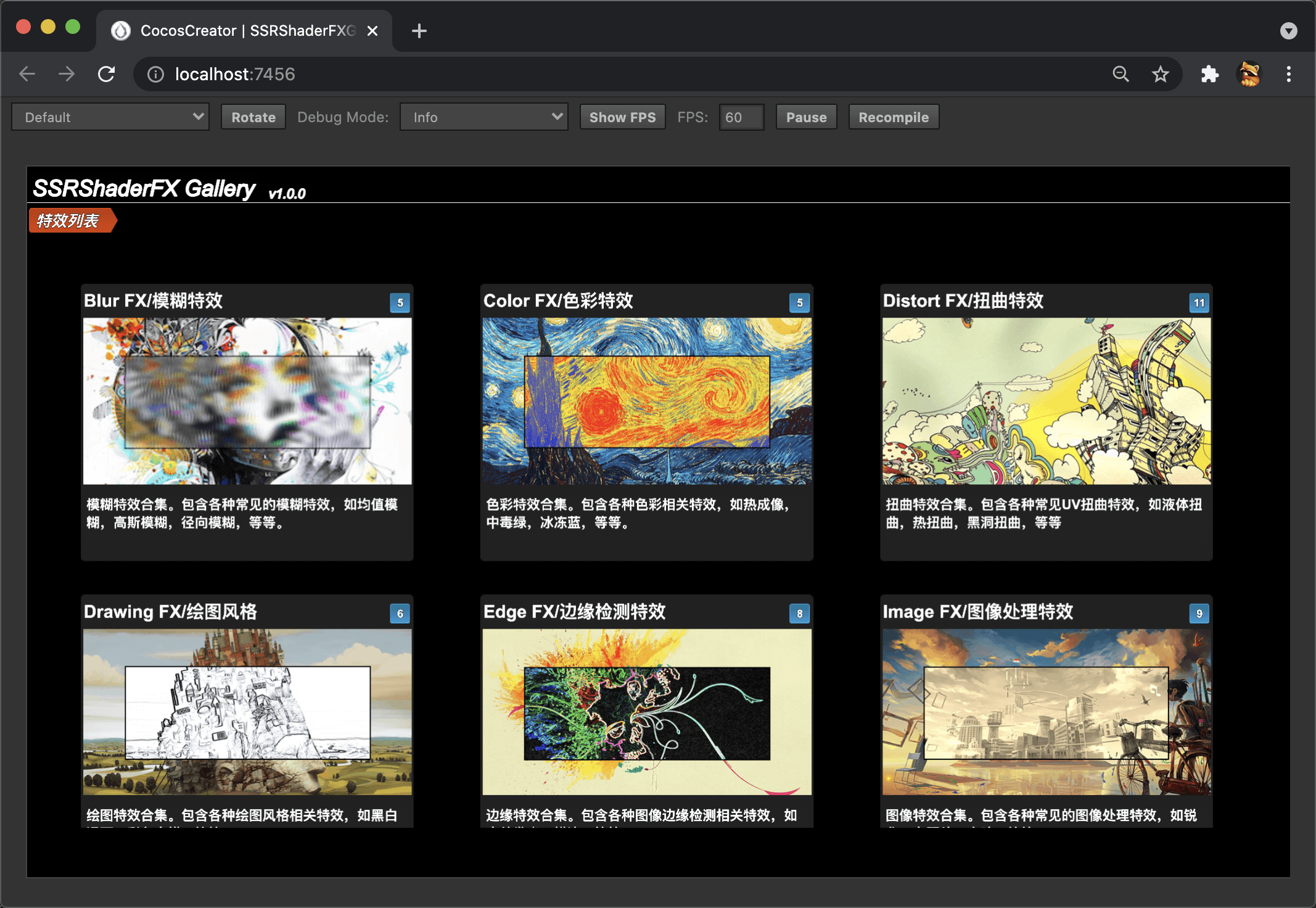Click the zoom magnifier icon in address bar
1316x908 pixels.
coord(1121,74)
